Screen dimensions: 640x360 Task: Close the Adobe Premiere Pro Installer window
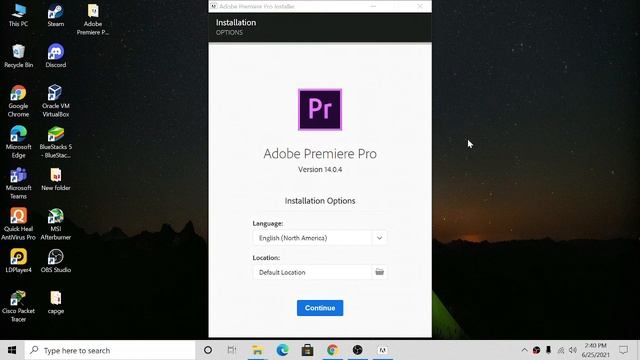tap(420, 6)
